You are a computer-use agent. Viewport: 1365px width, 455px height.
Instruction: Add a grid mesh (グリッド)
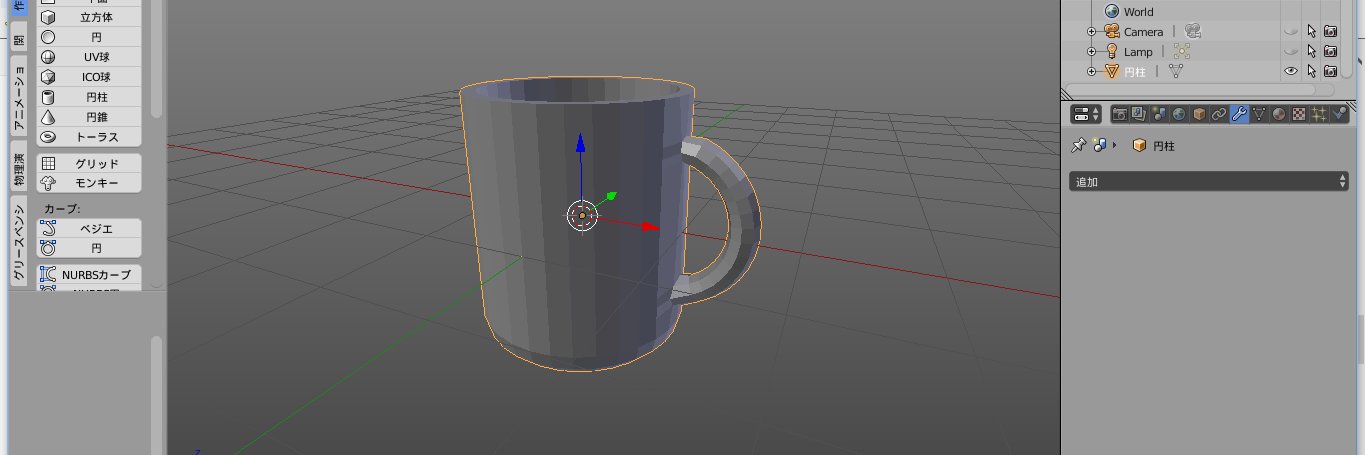pos(89,163)
